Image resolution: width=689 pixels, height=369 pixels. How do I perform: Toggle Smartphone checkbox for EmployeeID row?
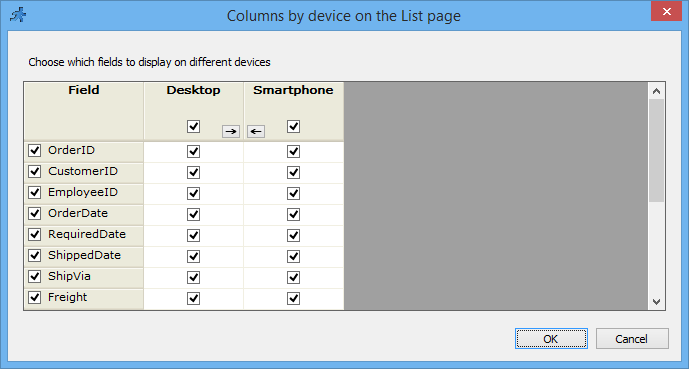(294, 194)
